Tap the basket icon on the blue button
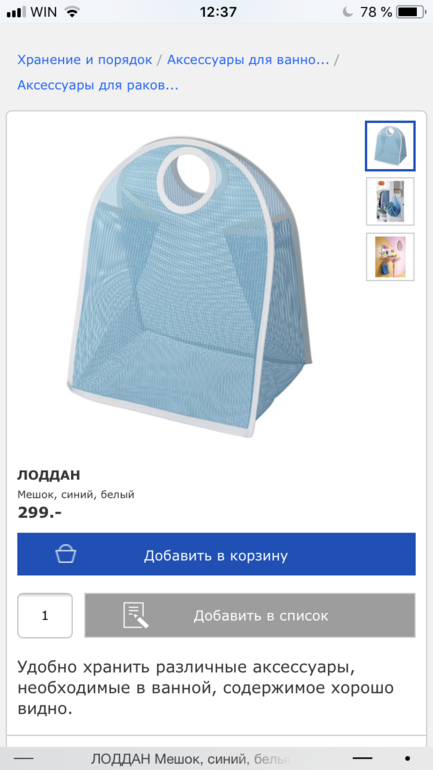Image resolution: width=433 pixels, height=770 pixels. tap(66, 554)
